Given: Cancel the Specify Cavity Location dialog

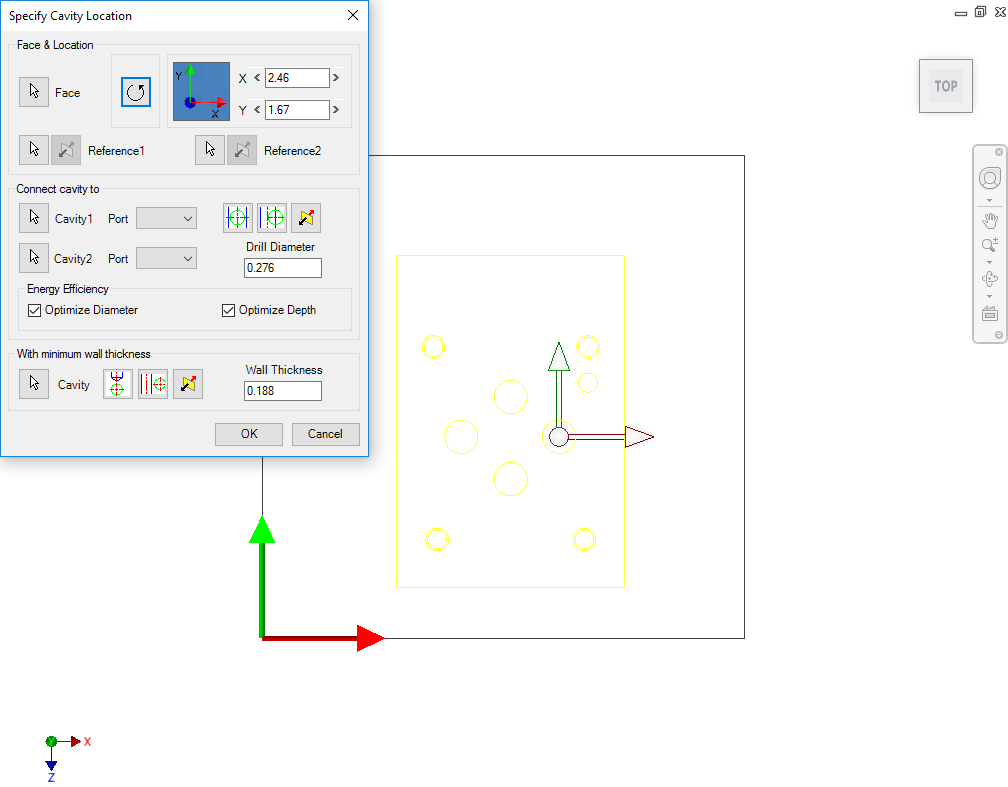Looking at the screenshot, I should click(x=325, y=434).
